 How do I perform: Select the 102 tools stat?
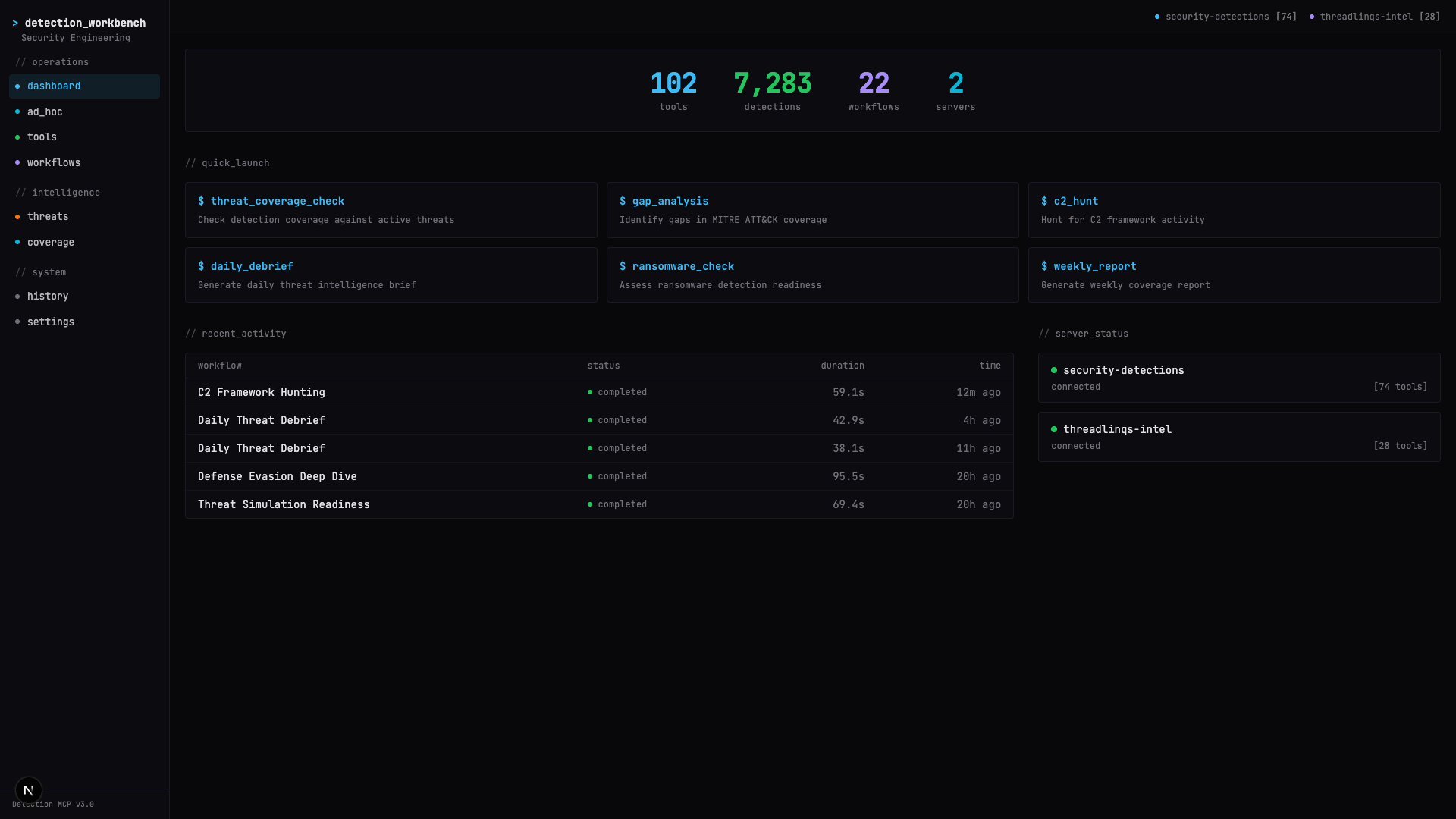click(x=673, y=91)
